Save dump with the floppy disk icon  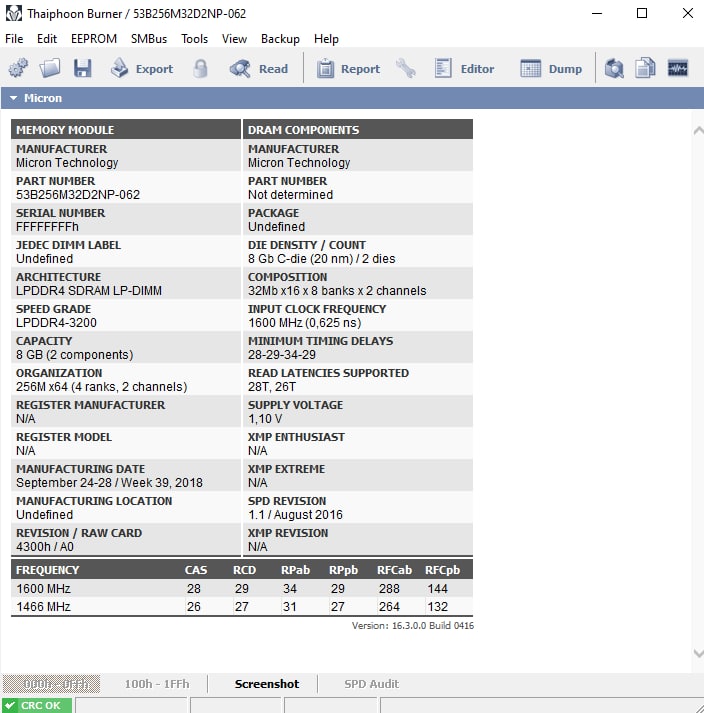tap(82, 69)
